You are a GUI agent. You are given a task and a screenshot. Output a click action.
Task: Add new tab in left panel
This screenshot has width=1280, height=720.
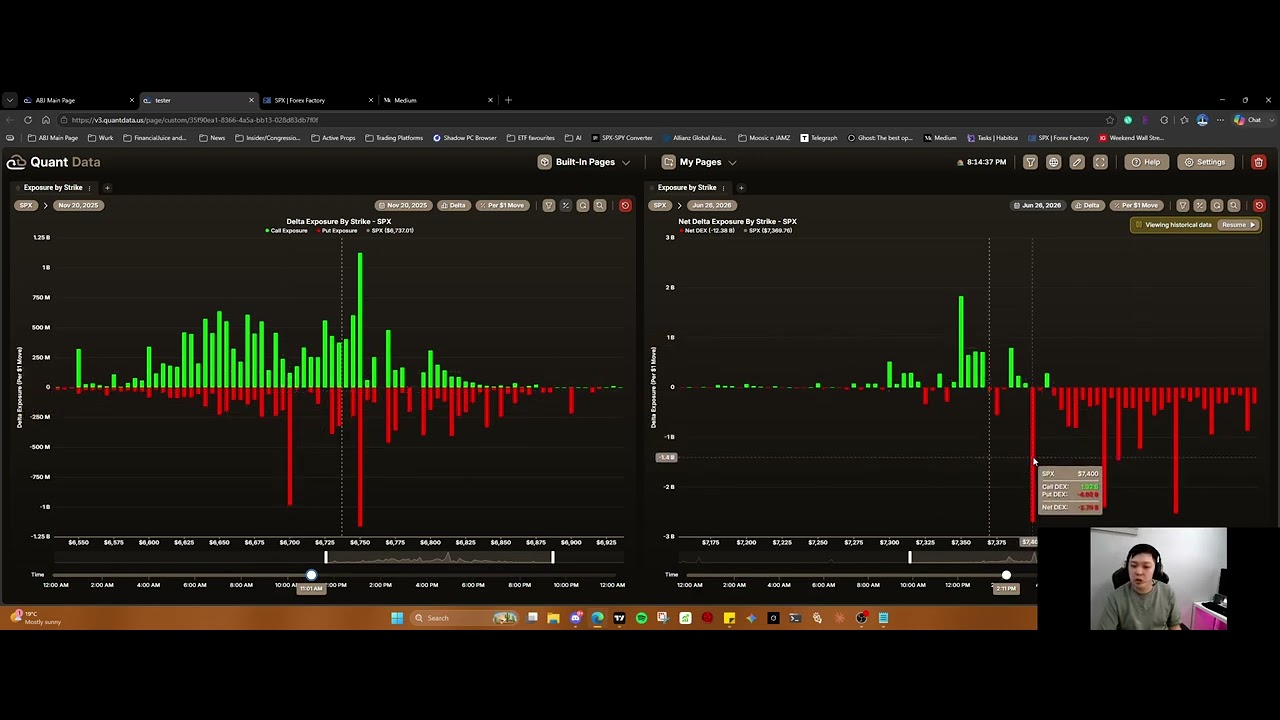107,187
